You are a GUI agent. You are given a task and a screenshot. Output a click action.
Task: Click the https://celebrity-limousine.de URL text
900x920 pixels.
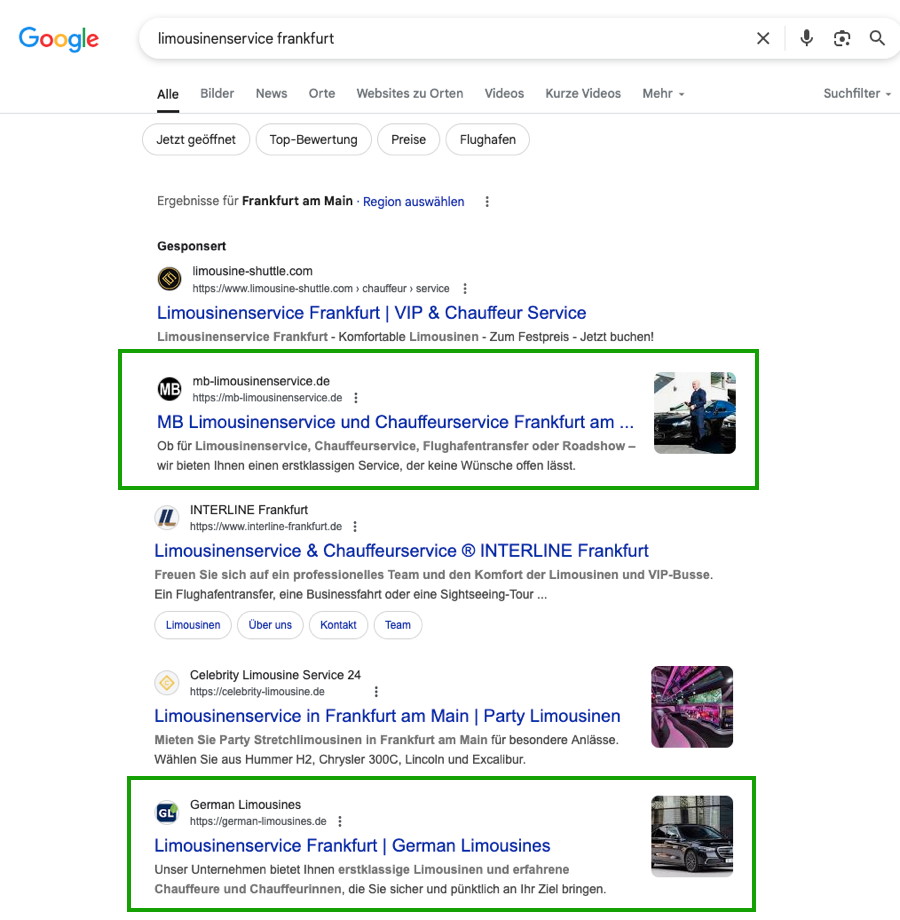tap(257, 692)
